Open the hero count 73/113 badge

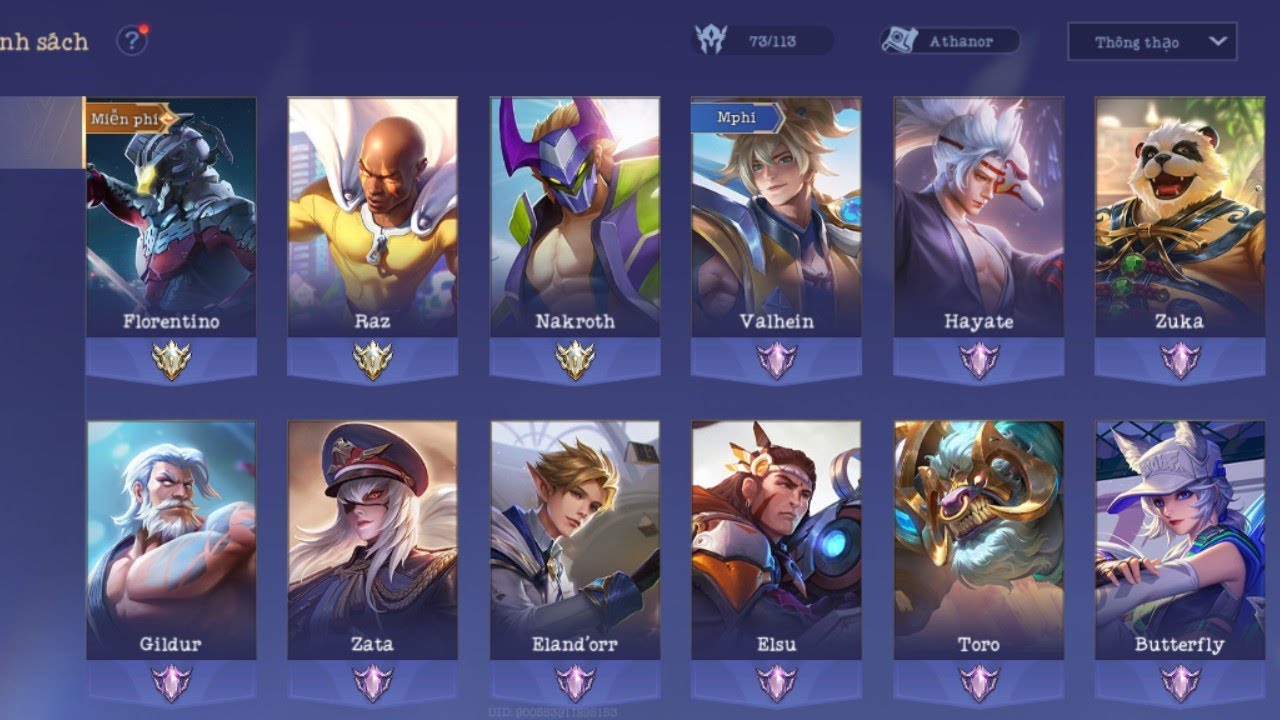tap(764, 41)
